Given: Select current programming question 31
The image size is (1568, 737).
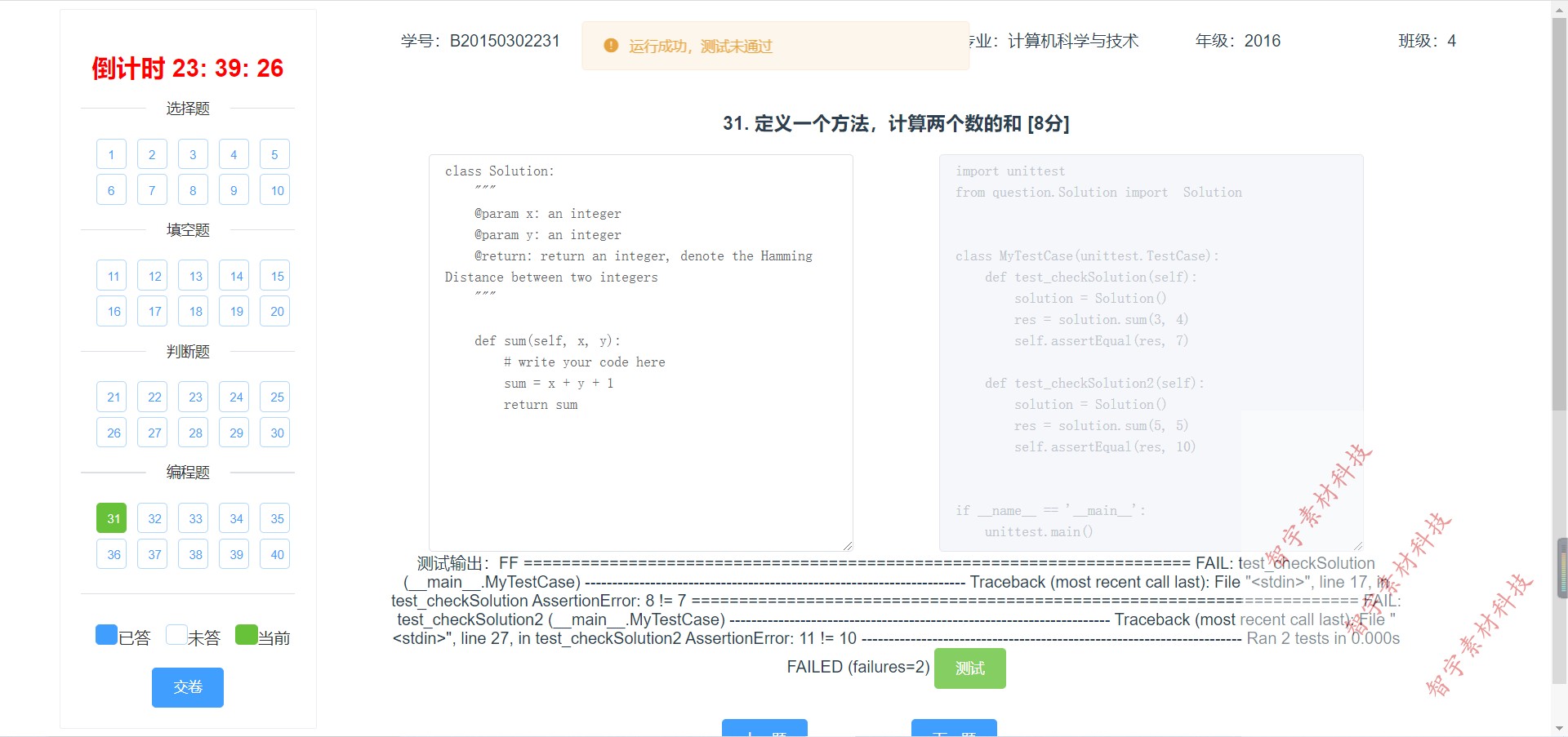Looking at the screenshot, I should click(111, 518).
